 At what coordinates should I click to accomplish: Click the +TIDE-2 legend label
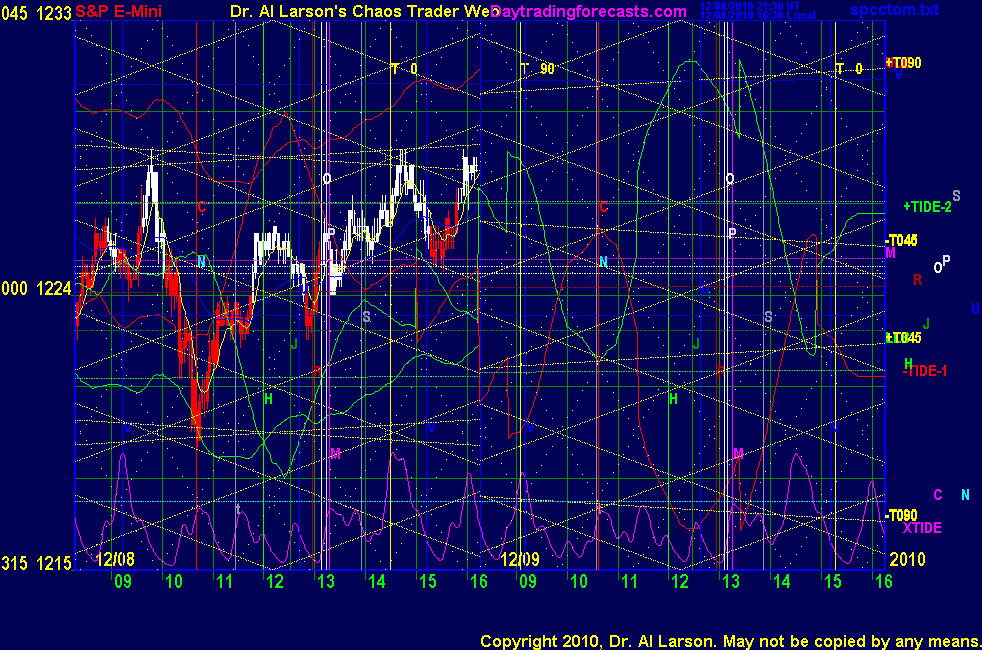(927, 207)
